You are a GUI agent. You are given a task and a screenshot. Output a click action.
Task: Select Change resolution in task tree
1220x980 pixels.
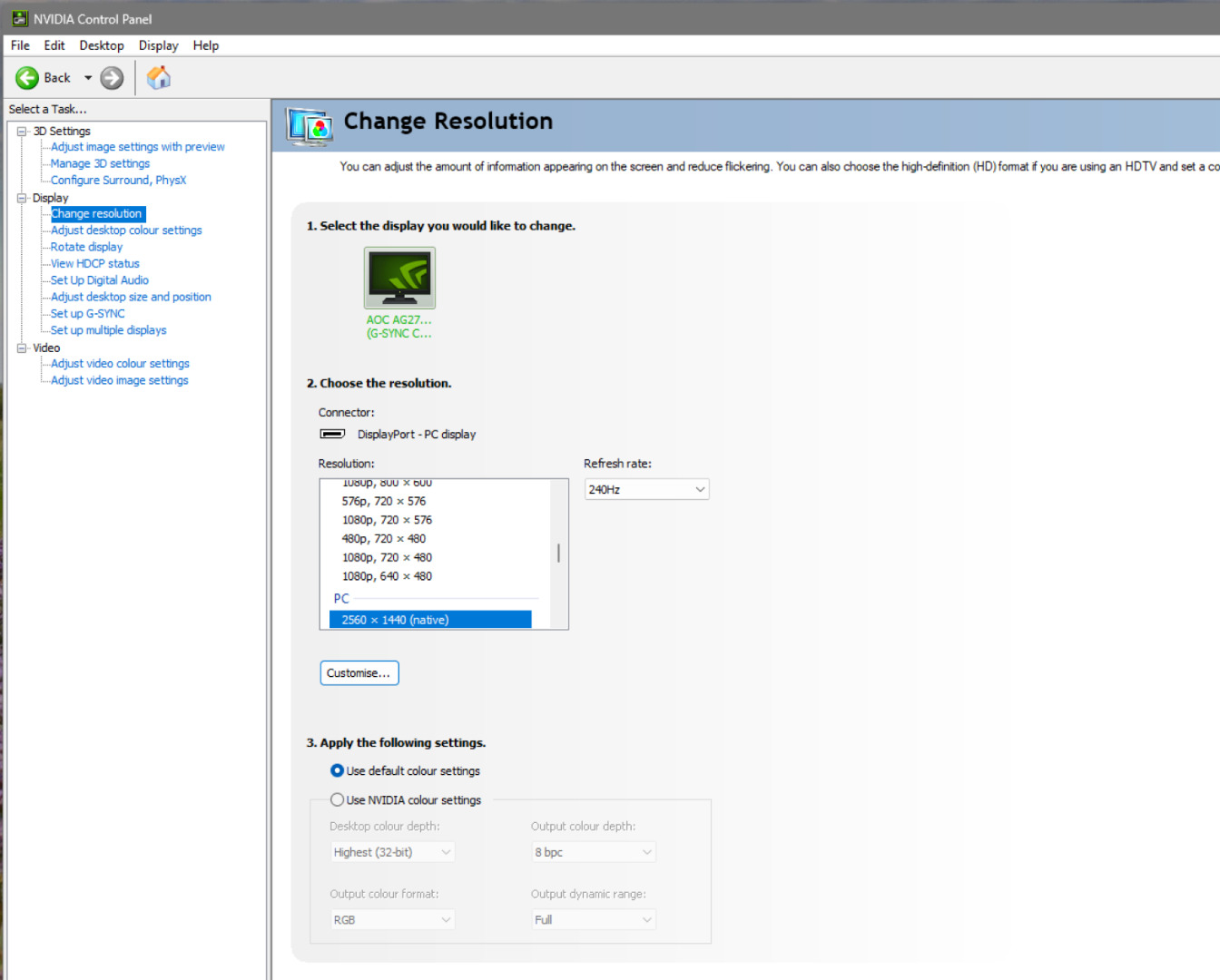pyautogui.click(x=97, y=214)
